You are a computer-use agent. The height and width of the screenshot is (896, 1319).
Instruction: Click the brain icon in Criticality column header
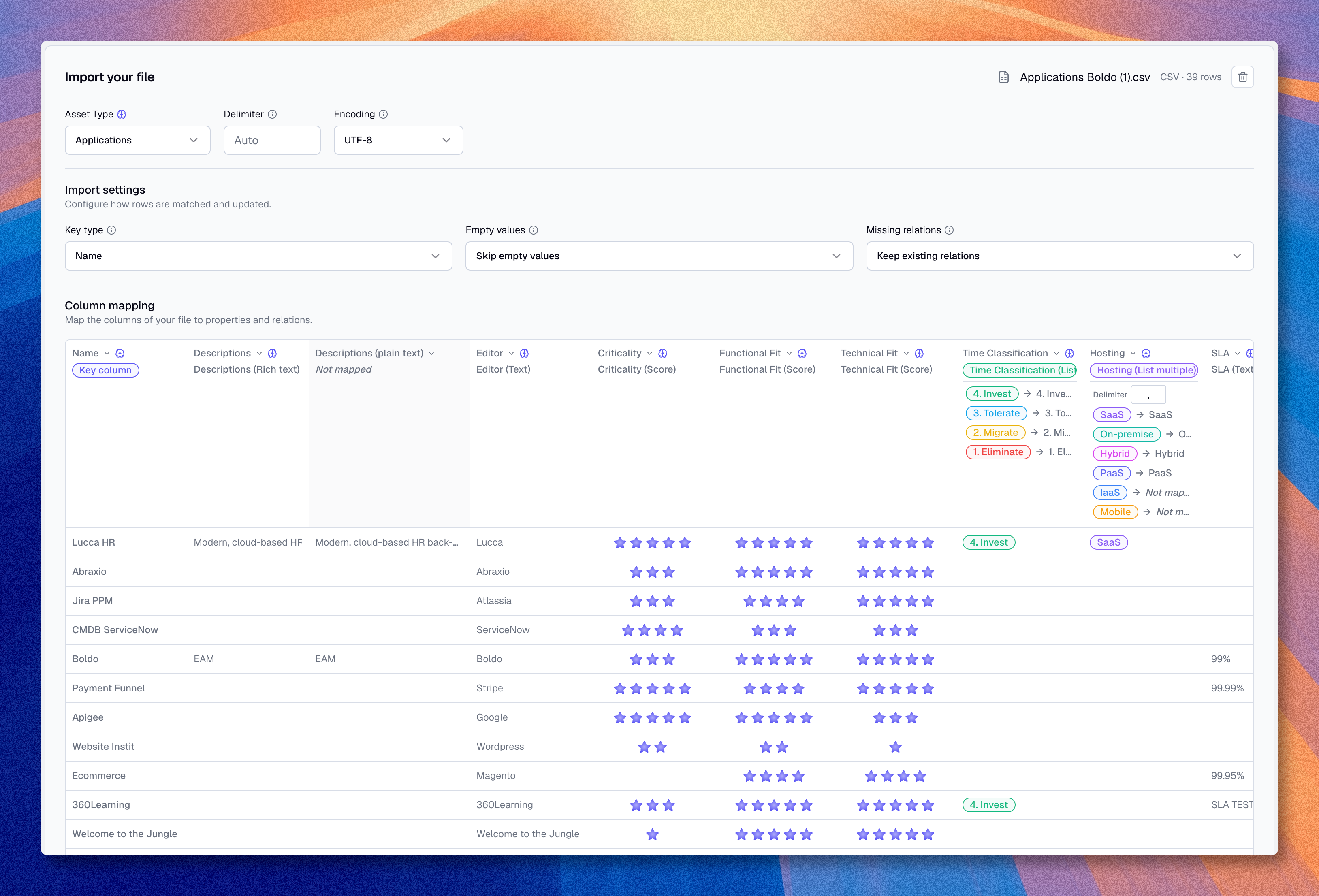(663, 353)
